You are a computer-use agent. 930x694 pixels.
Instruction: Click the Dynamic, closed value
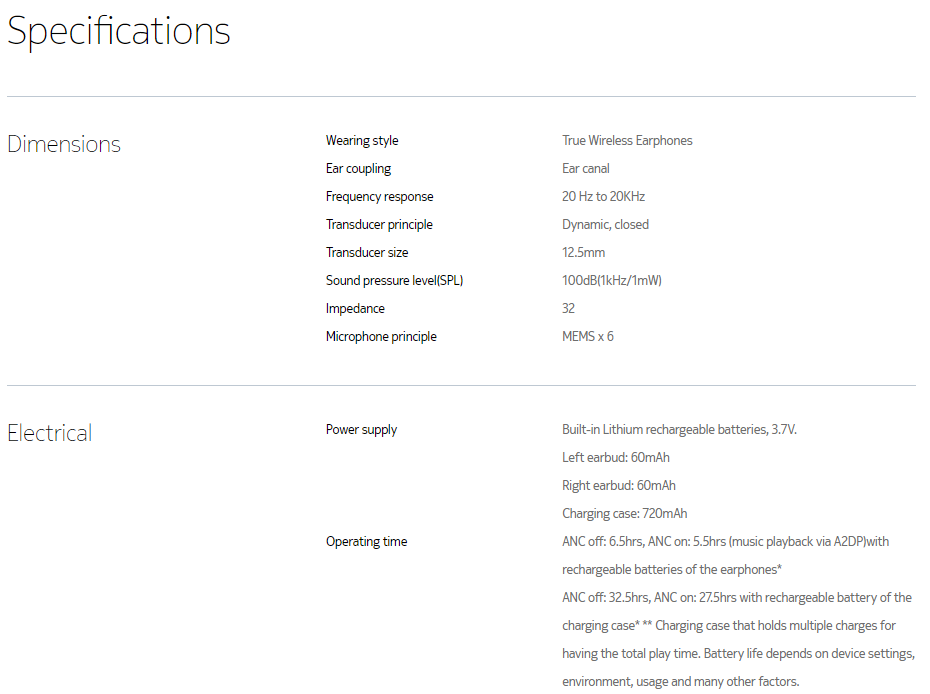point(605,225)
